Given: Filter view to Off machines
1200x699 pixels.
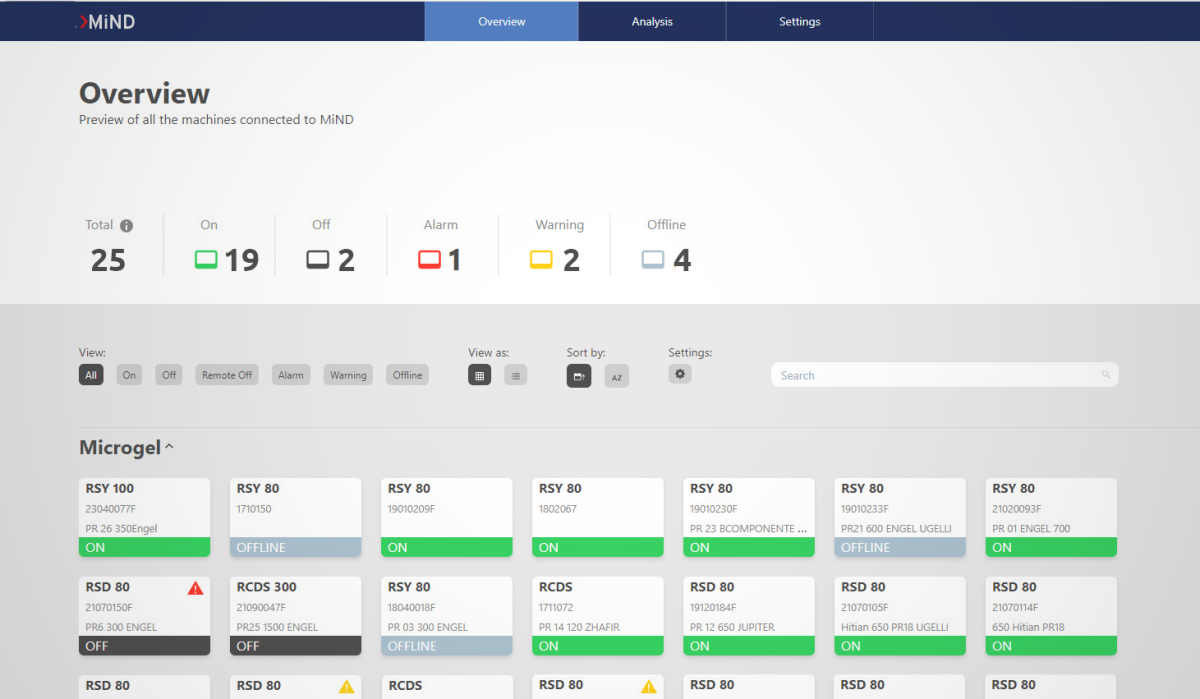Looking at the screenshot, I should 169,375.
